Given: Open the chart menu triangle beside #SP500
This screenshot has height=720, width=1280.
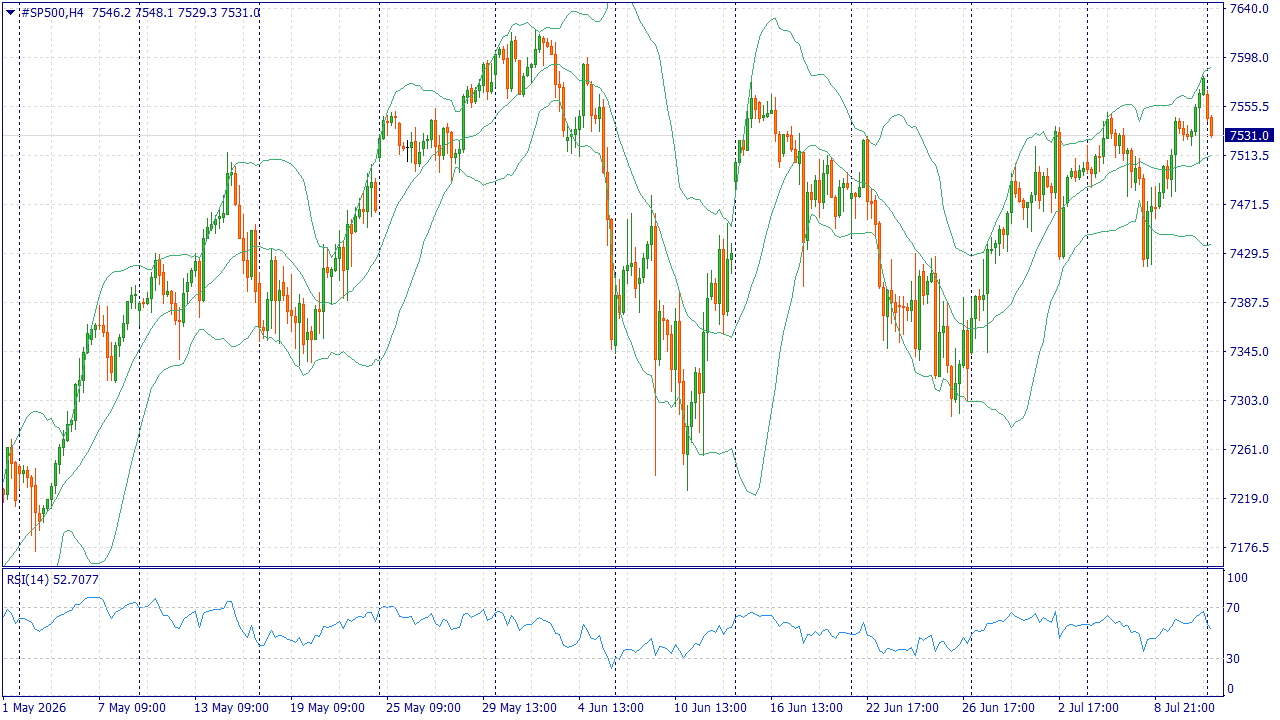Looking at the screenshot, I should coord(10,12).
